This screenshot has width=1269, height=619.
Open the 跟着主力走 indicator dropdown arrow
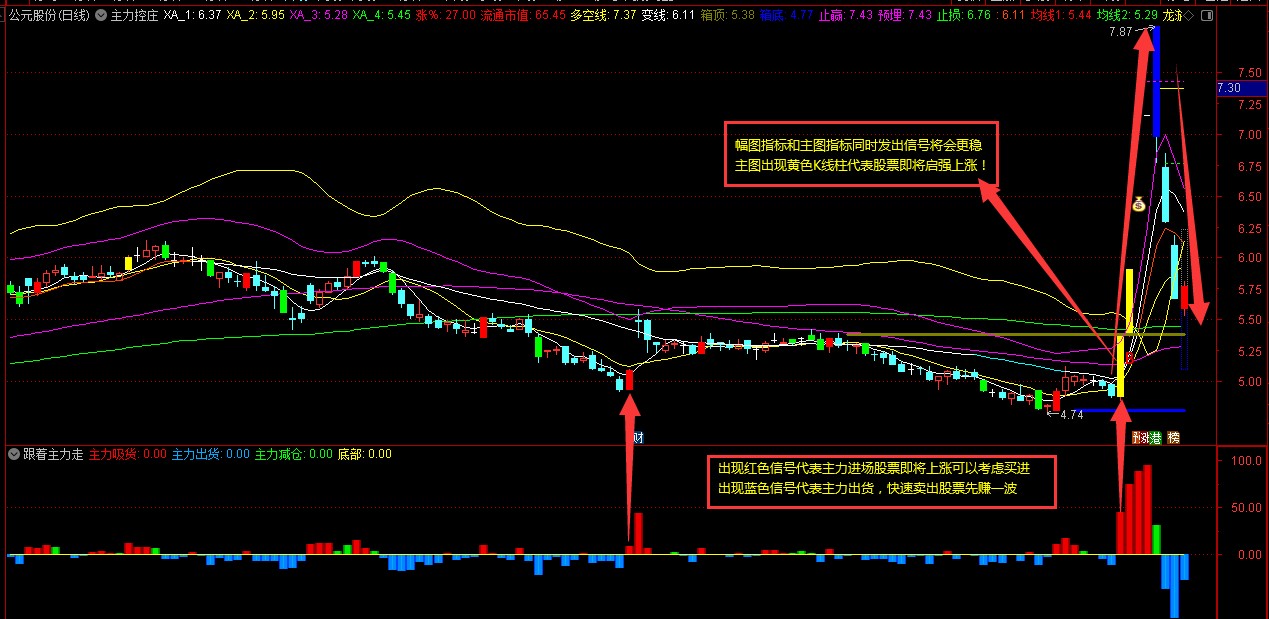coord(14,454)
